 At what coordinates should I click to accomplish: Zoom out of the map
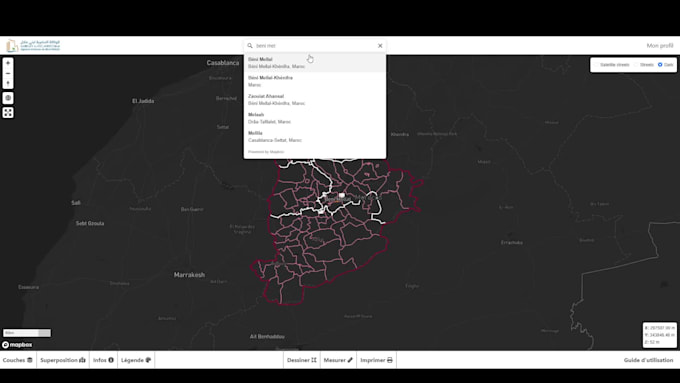pyautogui.click(x=8, y=73)
